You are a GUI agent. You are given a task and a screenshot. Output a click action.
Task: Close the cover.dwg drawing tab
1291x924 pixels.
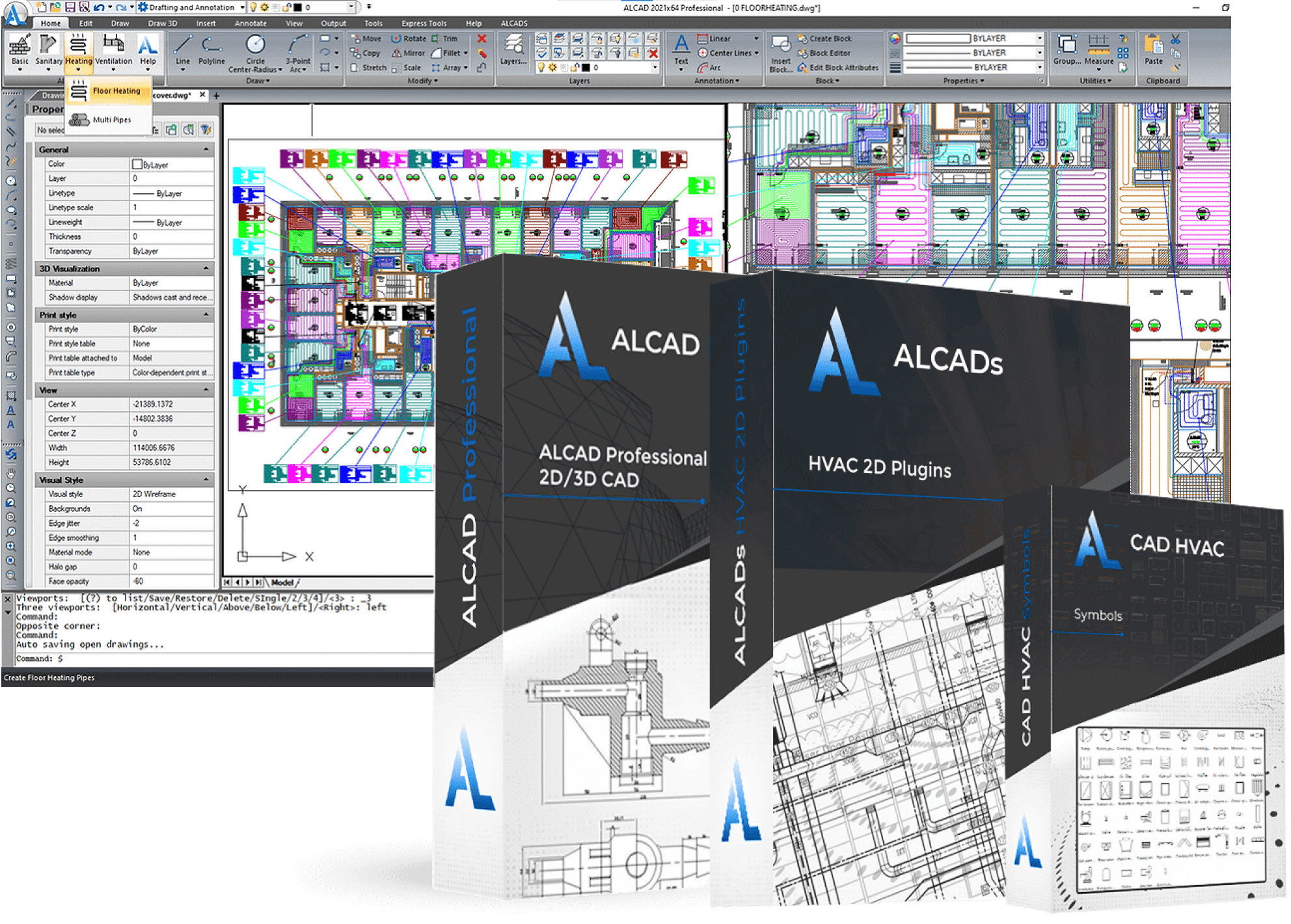tap(202, 95)
